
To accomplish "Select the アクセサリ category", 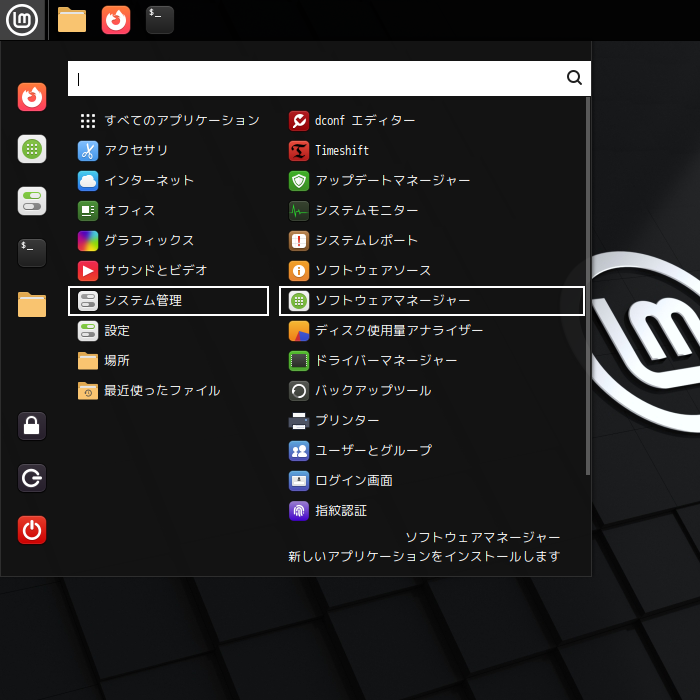I will pyautogui.click(x=168, y=150).
